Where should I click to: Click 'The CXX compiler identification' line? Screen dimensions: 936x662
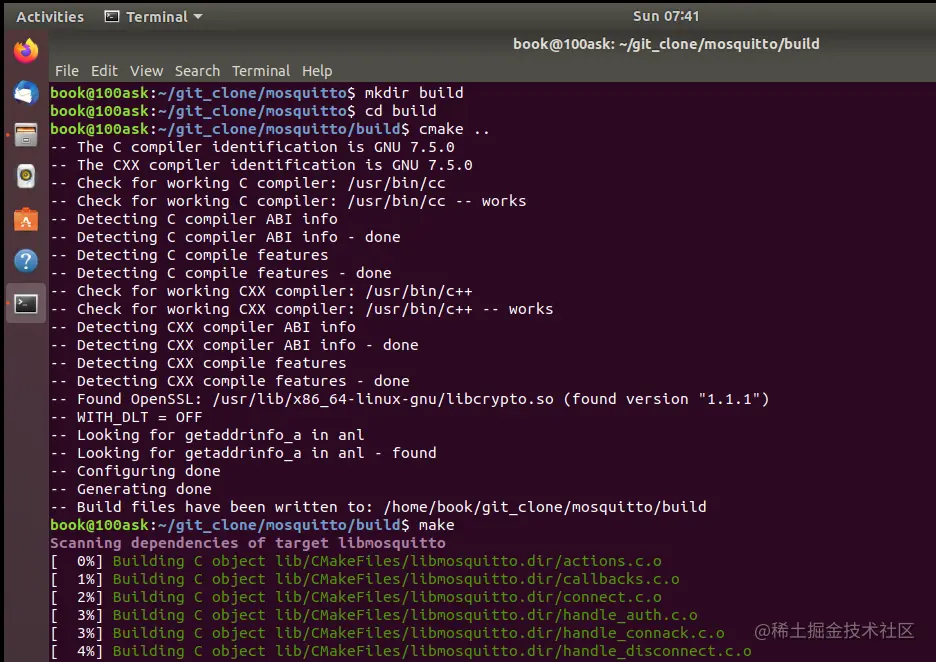coord(261,165)
